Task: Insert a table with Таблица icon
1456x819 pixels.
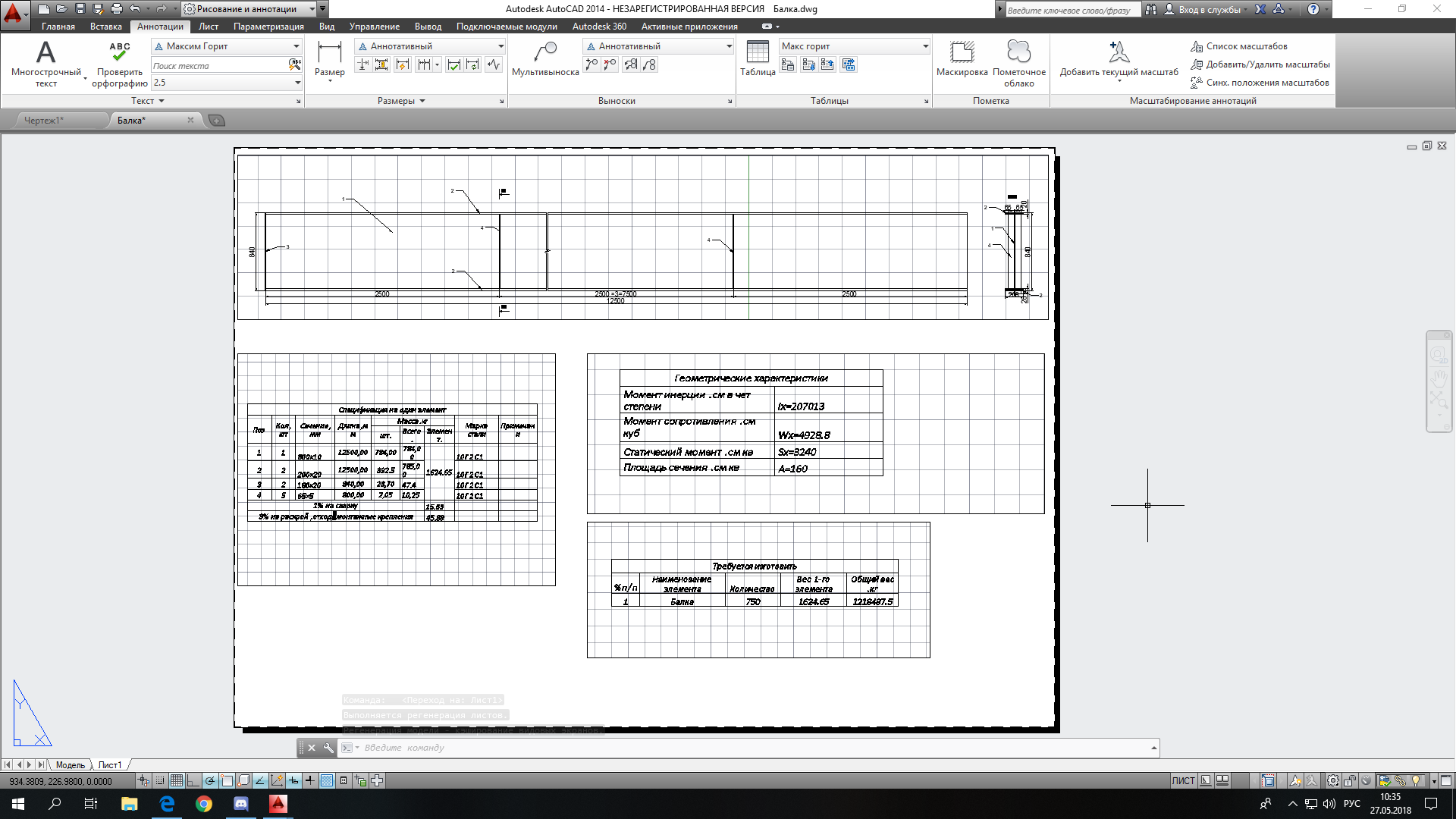Action: (x=757, y=52)
